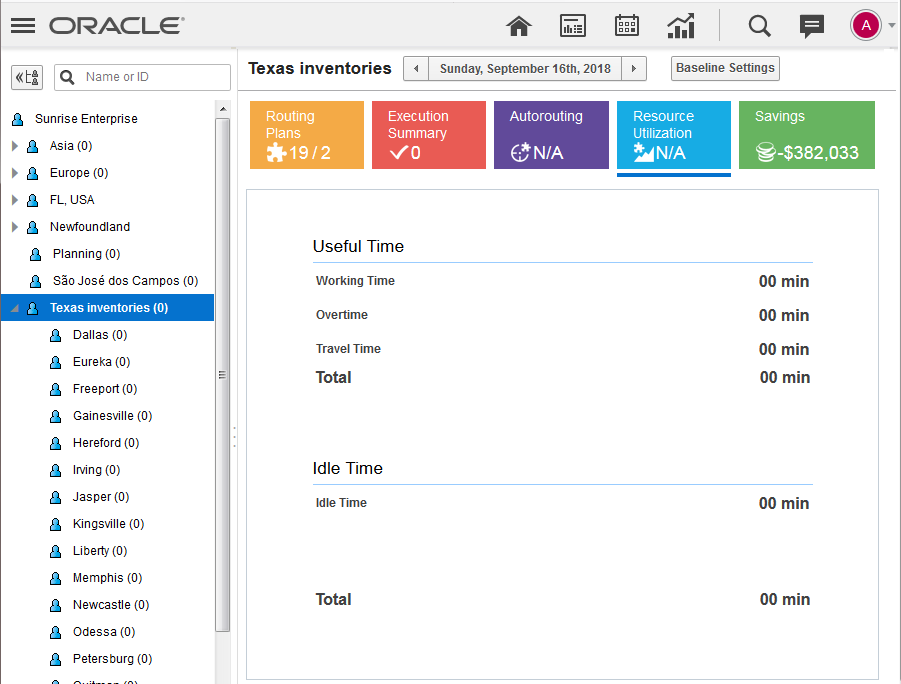The height and width of the screenshot is (684, 901).
Task: Select the Resource Utilization tile
Action: click(x=673, y=135)
